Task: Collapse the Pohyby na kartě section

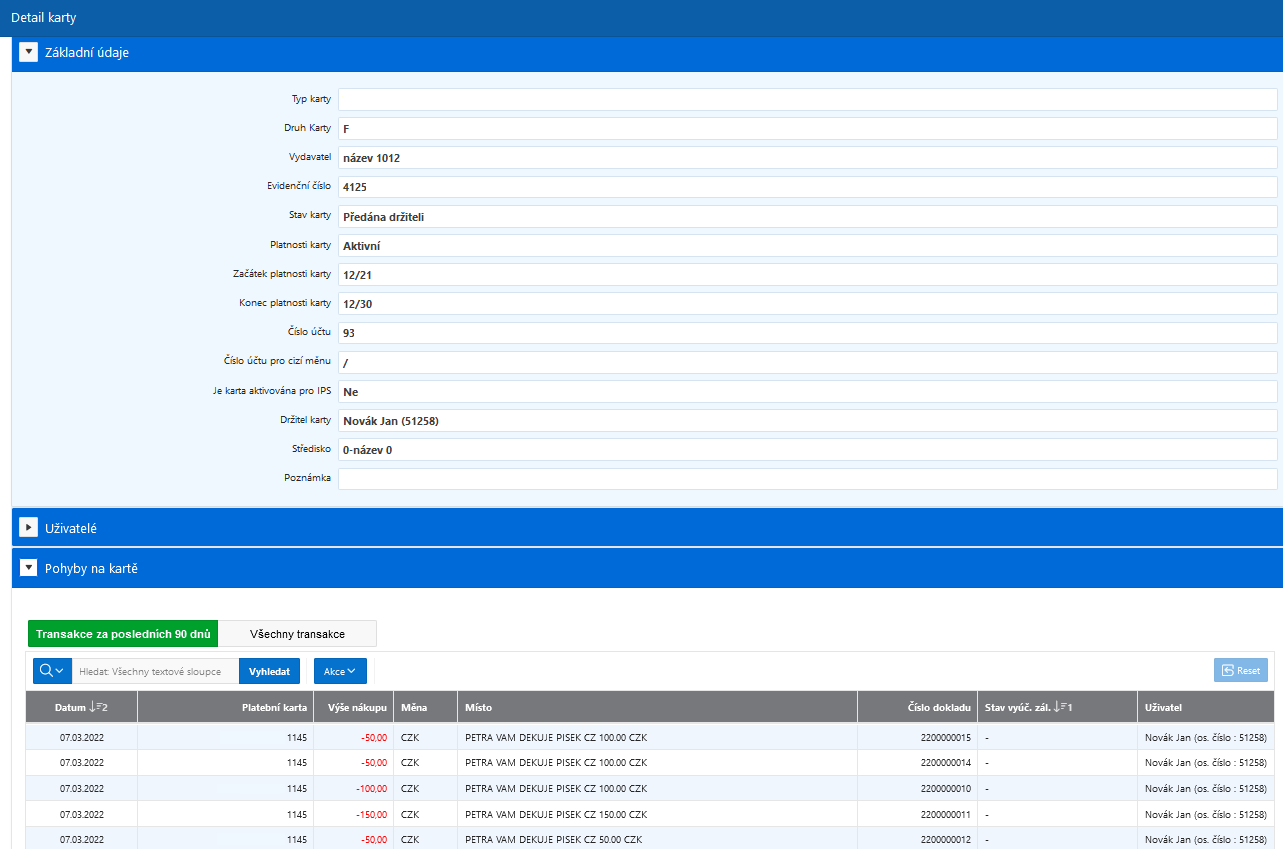Action: click(x=28, y=568)
